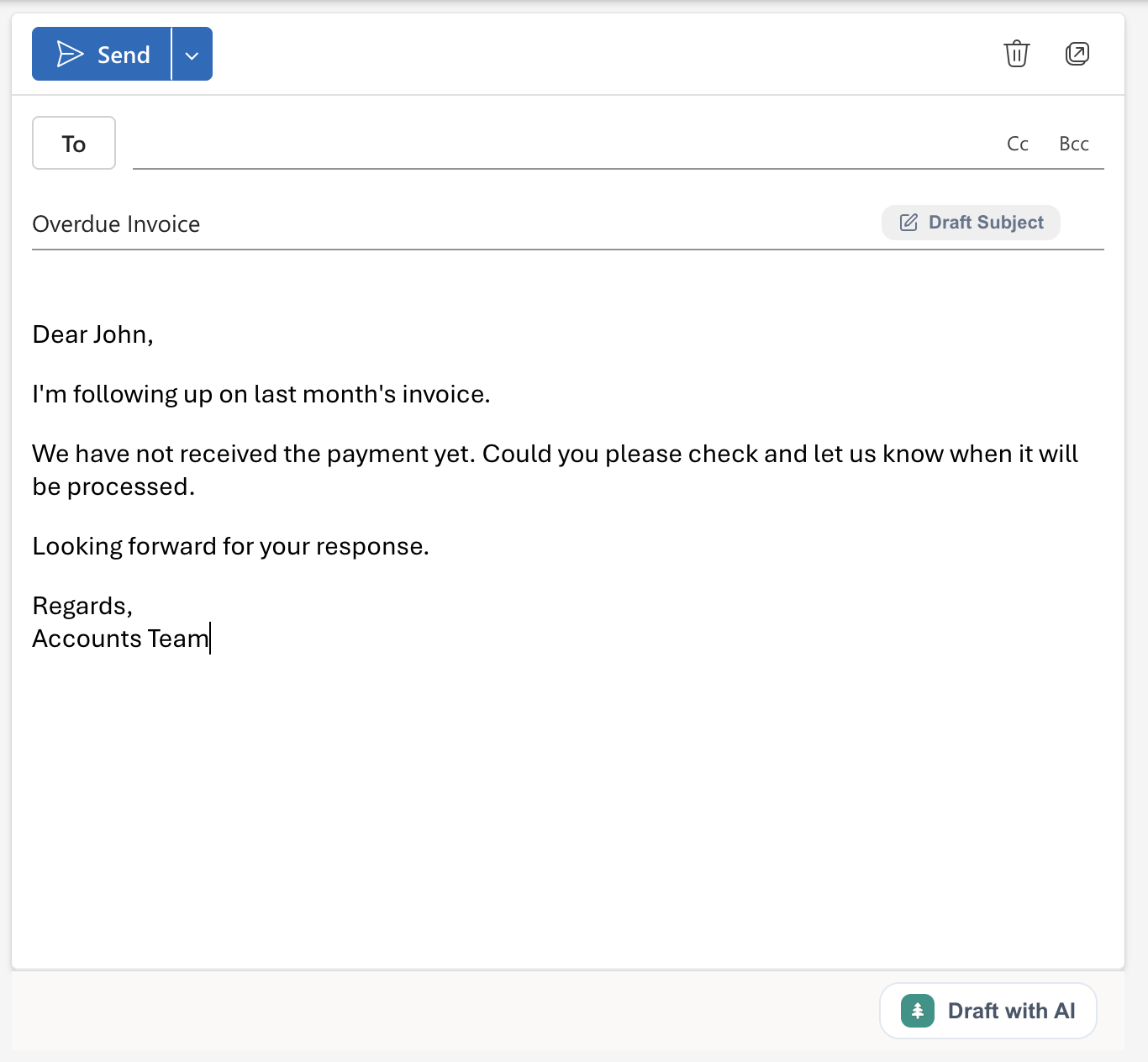Open the send options dropdown arrow
The height and width of the screenshot is (1062, 1148).
pos(192,54)
